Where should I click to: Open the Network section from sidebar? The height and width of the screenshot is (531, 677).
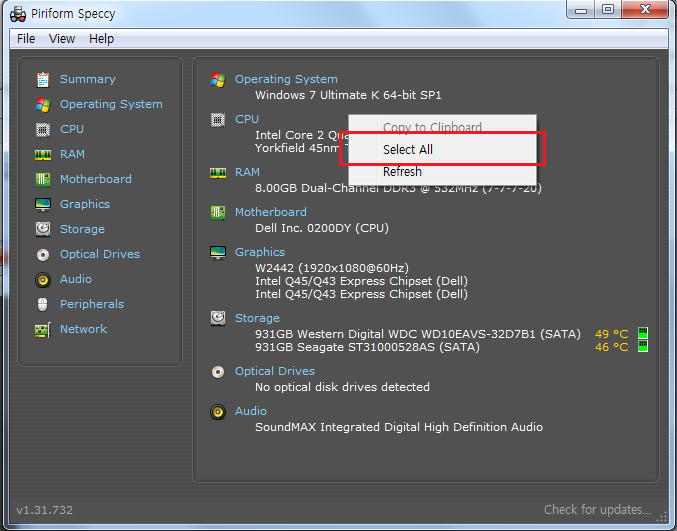pos(83,329)
